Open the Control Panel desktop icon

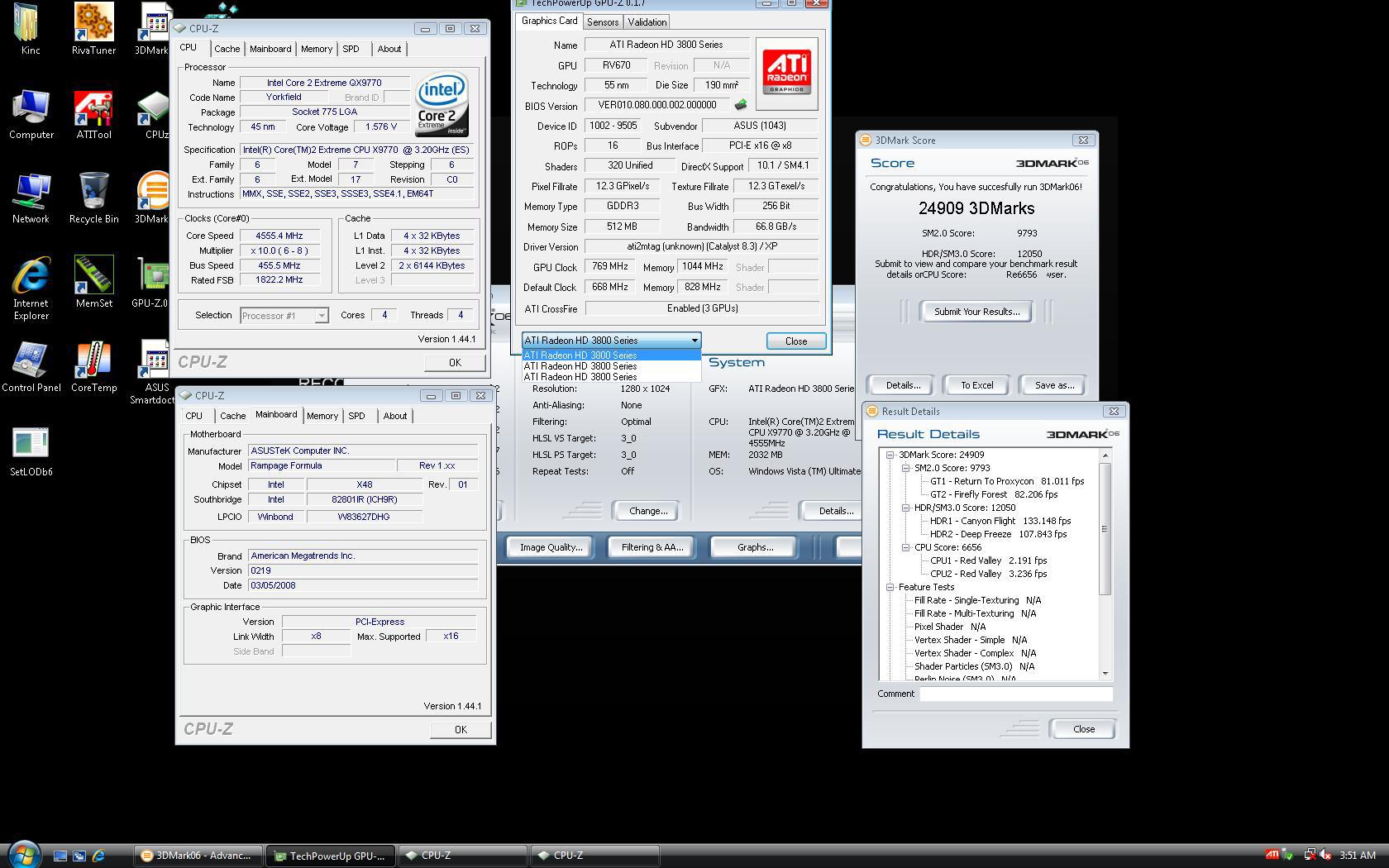(x=31, y=367)
